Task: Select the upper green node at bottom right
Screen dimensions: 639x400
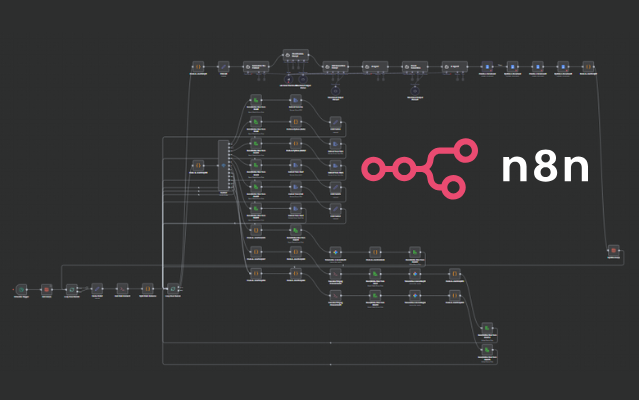Action: tap(487, 328)
